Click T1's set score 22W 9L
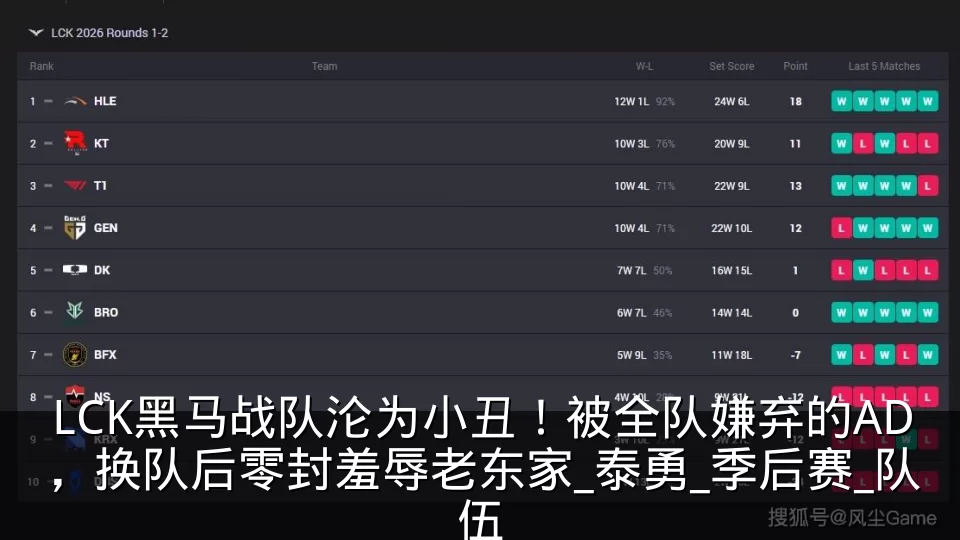Screen dimensions: 960x540 [732, 186]
